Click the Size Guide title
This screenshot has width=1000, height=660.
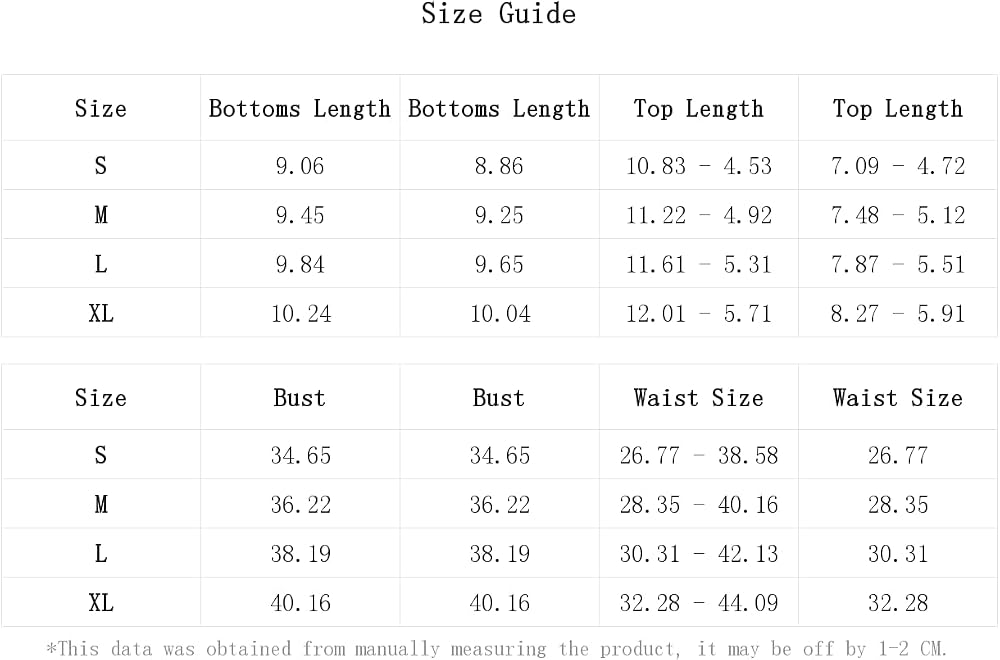(x=499, y=14)
